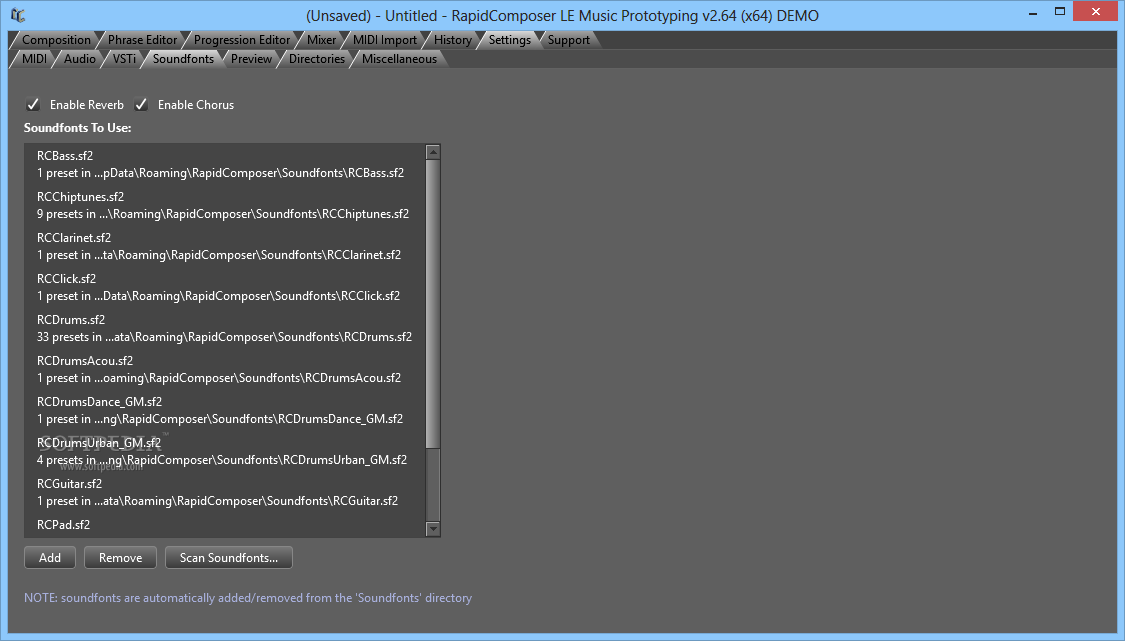The width and height of the screenshot is (1125, 641).
Task: Show the History tab
Action: click(x=453, y=40)
